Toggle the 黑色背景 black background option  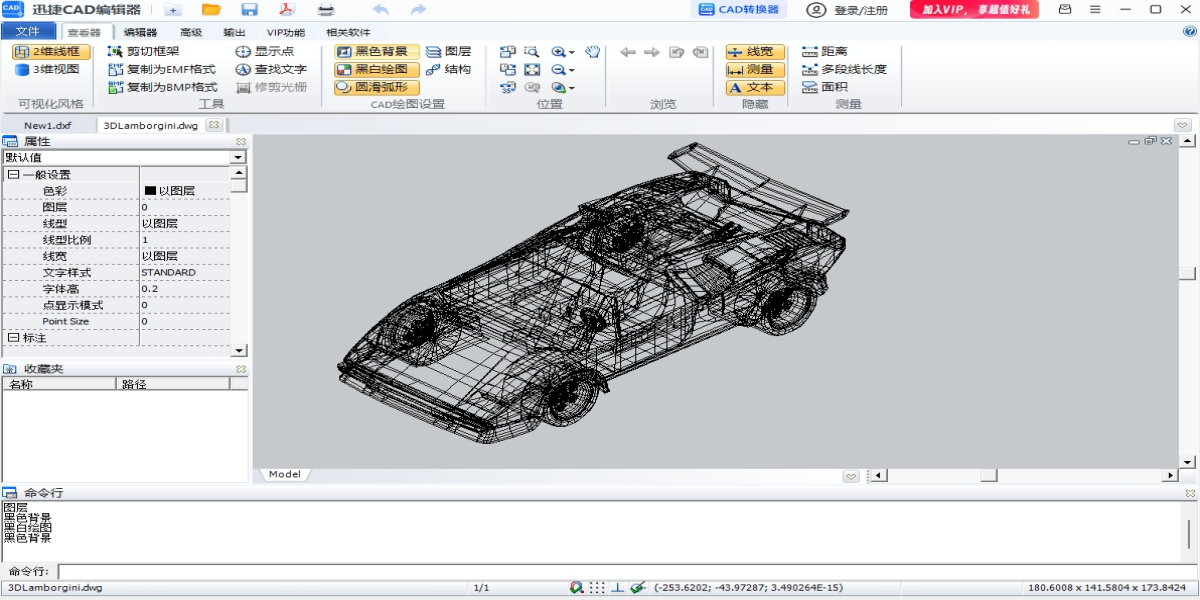(372, 51)
